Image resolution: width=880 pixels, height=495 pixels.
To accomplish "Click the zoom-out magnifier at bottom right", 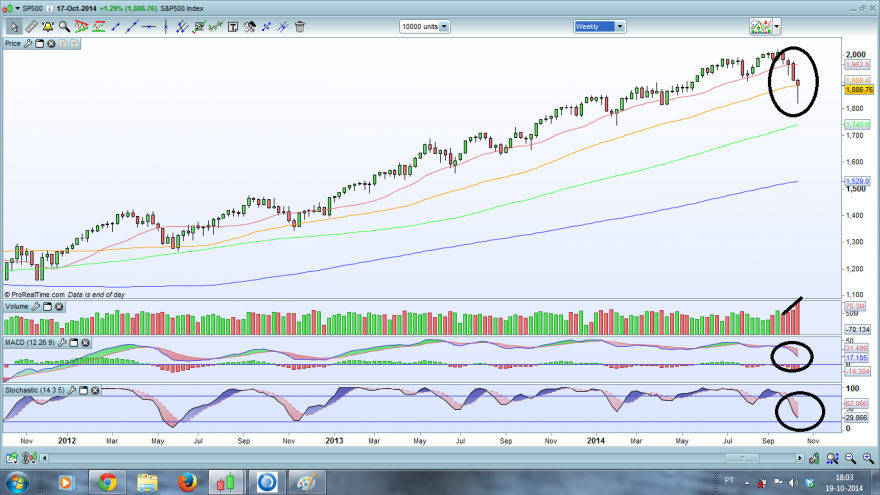I will tap(851, 459).
